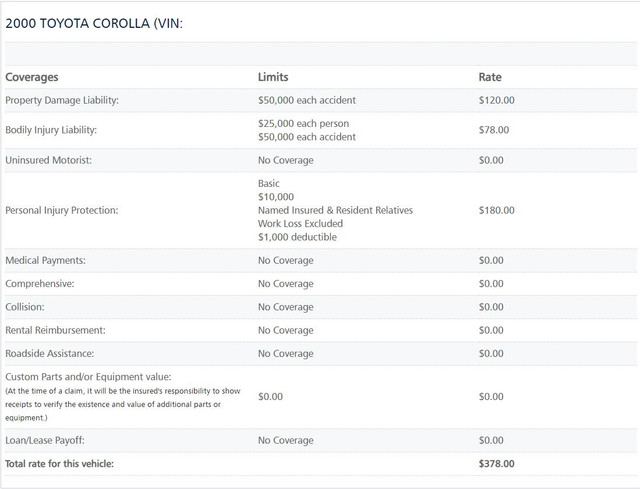Viewport: 640px width, 489px height.
Task: Click the $120.00 property damage rate
Action: coord(496,100)
